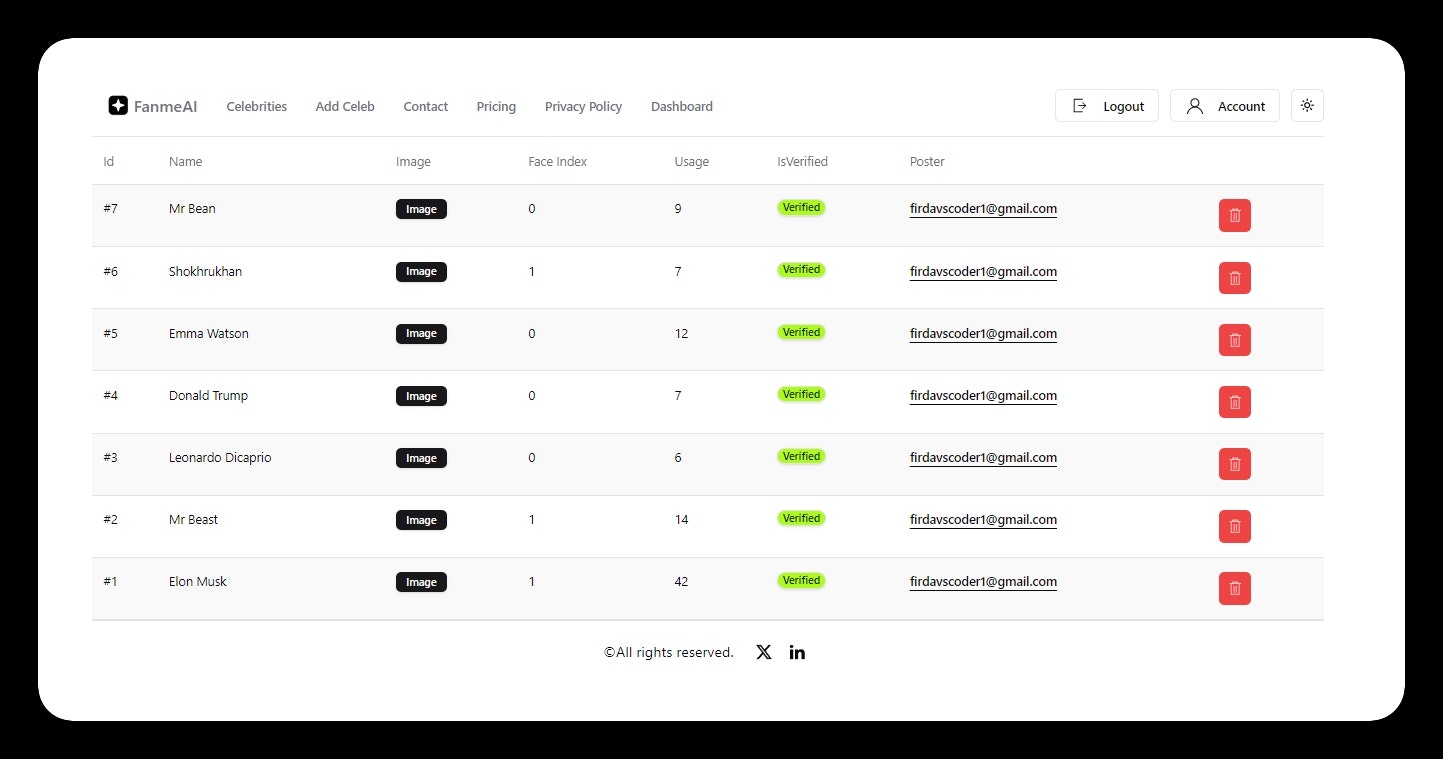1443x759 pixels.
Task: Click poster email in Shokhrukhan row
Action: pyautogui.click(x=983, y=271)
